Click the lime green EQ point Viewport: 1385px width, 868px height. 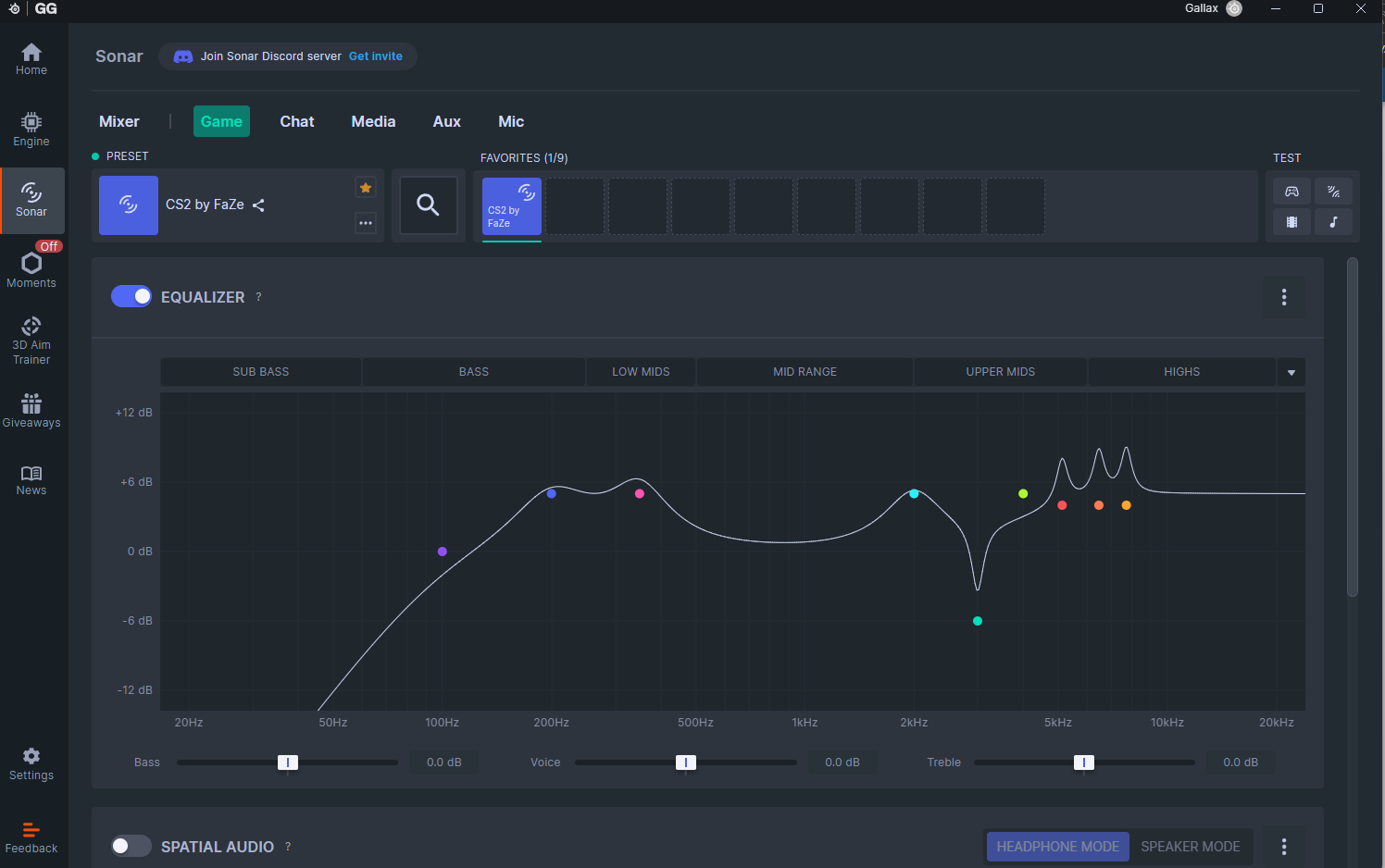pyautogui.click(x=1023, y=494)
